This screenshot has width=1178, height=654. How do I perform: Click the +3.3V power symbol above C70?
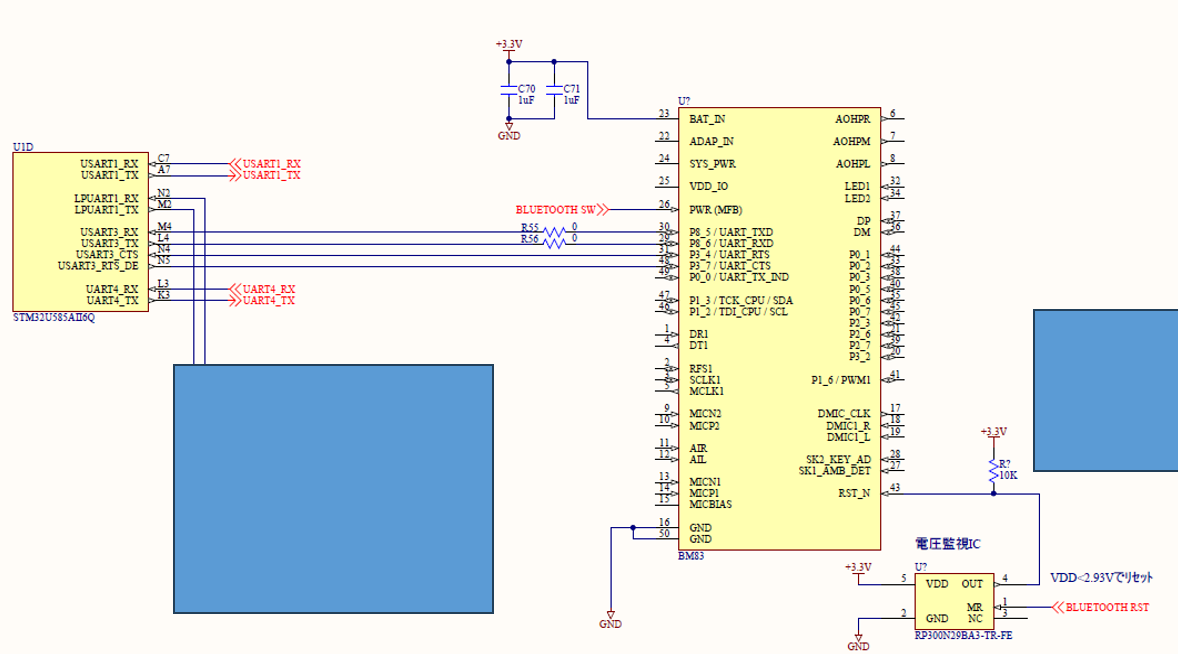point(509,46)
